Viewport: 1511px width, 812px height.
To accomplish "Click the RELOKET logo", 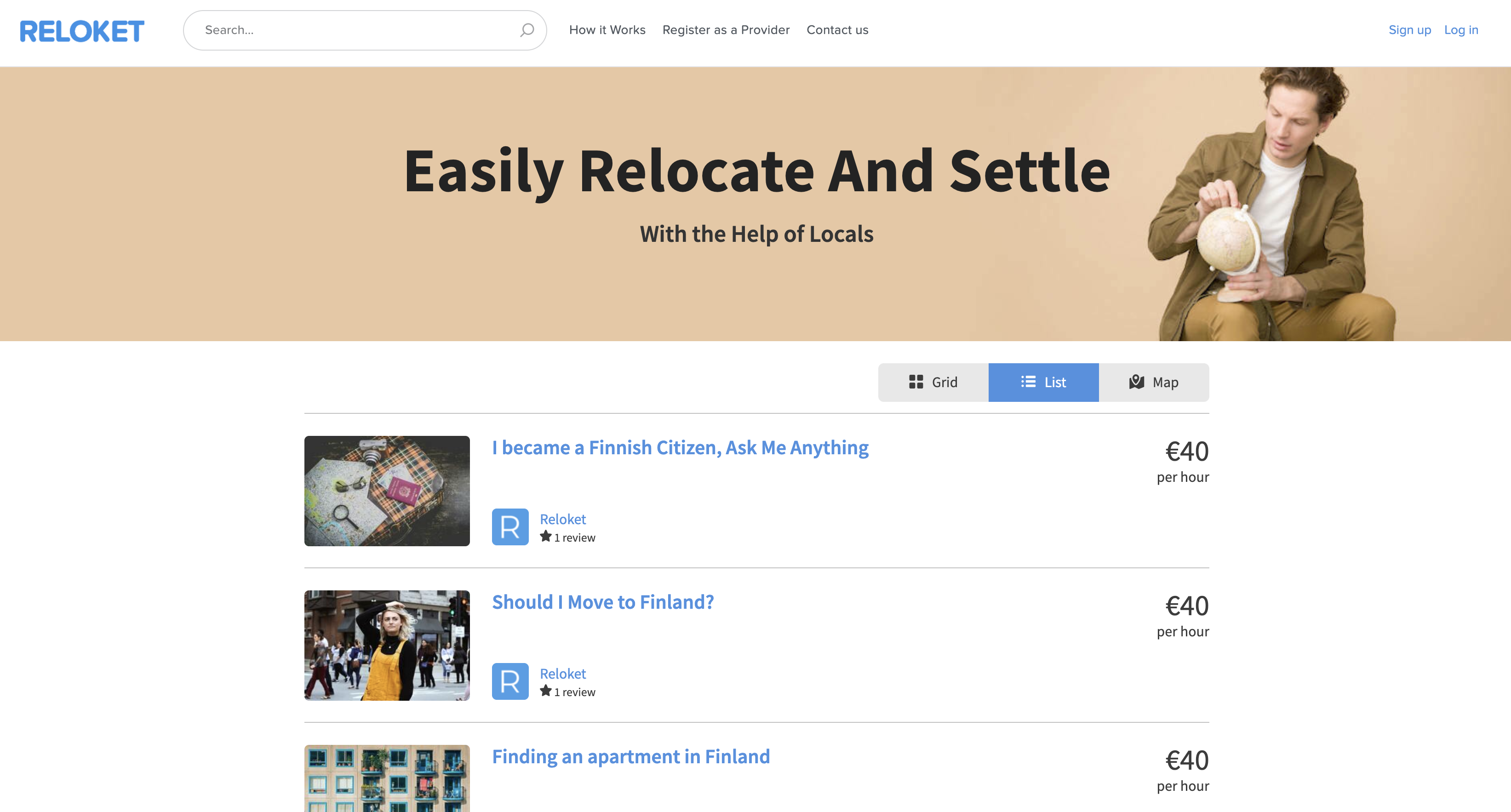I will point(81,30).
